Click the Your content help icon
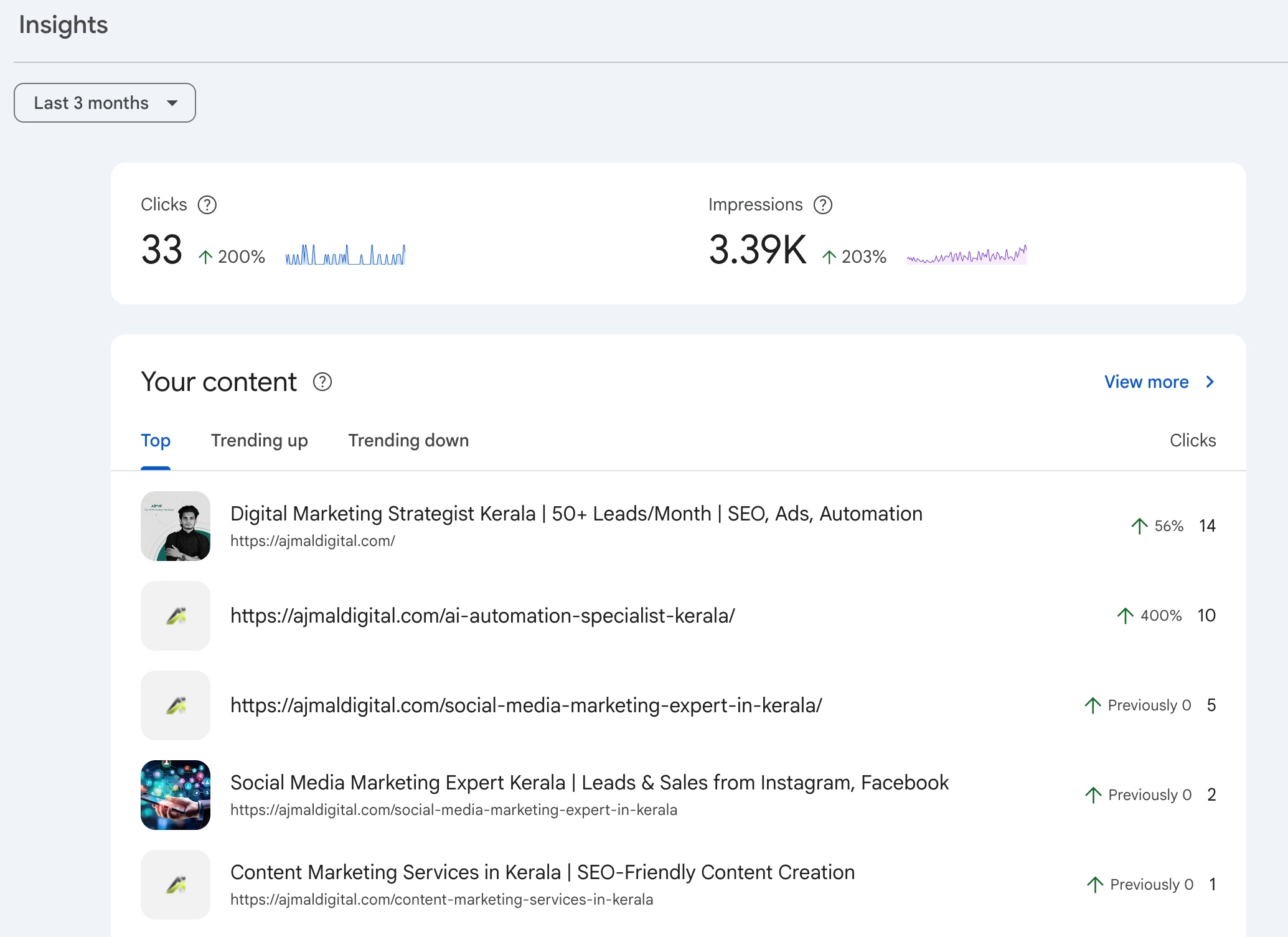This screenshot has height=937, width=1288. (x=322, y=382)
